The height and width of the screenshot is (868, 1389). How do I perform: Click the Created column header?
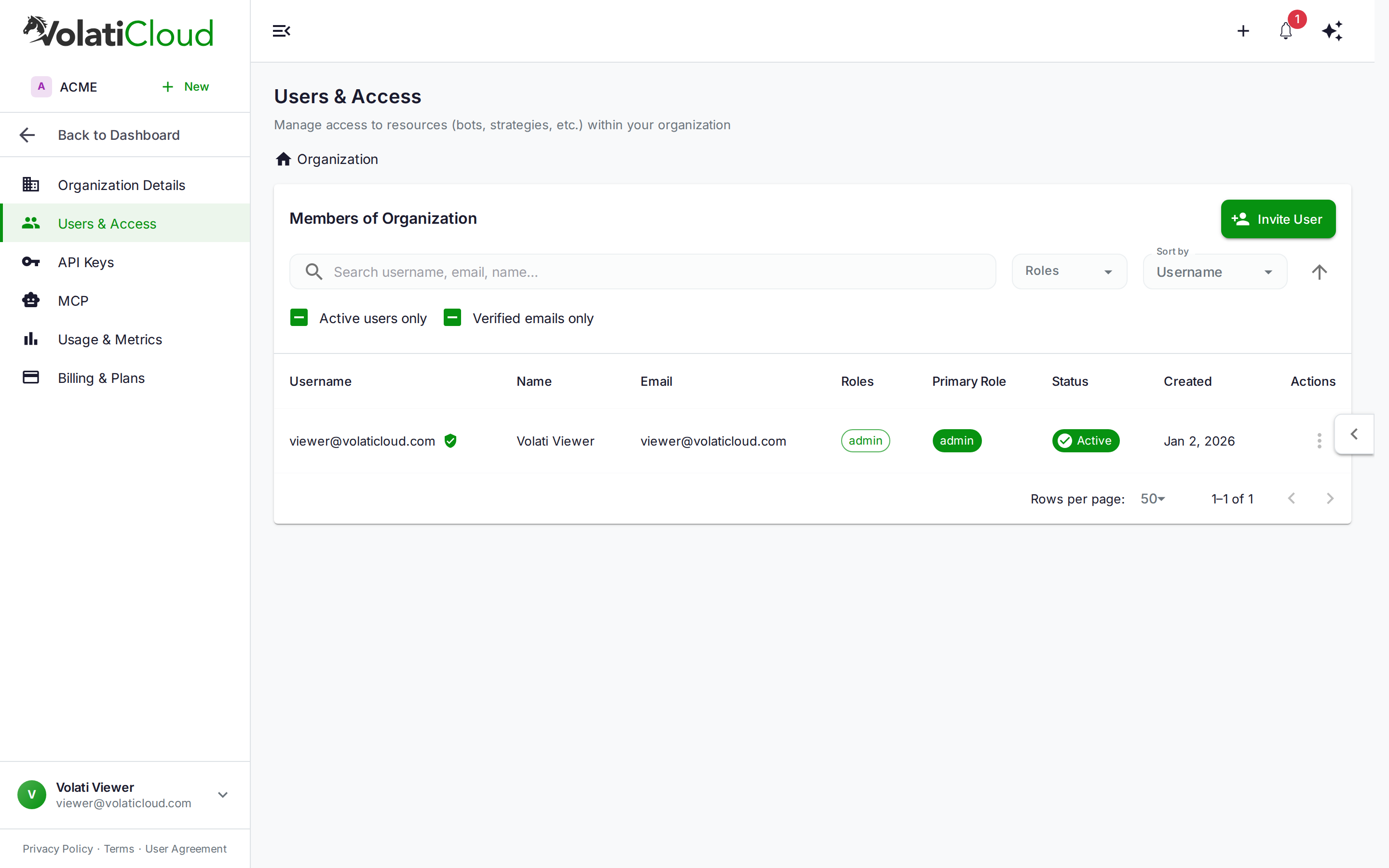(x=1187, y=381)
